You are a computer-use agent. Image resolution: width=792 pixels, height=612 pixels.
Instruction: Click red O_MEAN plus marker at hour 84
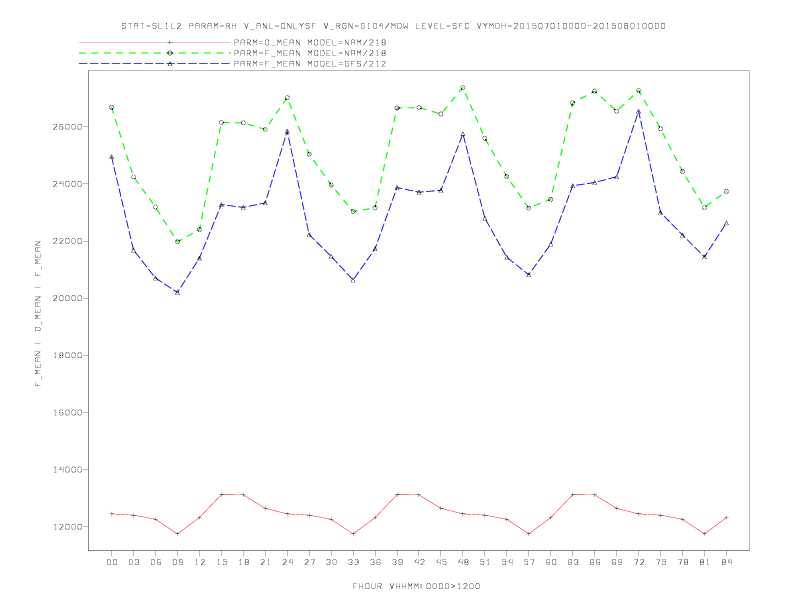point(726,518)
